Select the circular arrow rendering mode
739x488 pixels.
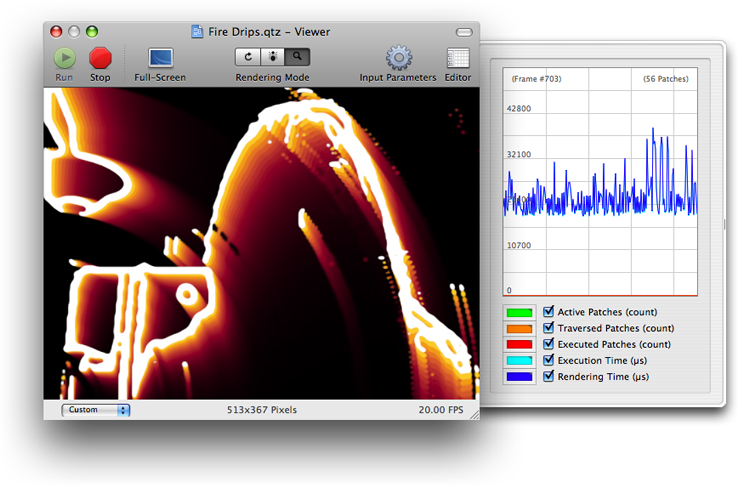[x=247, y=57]
